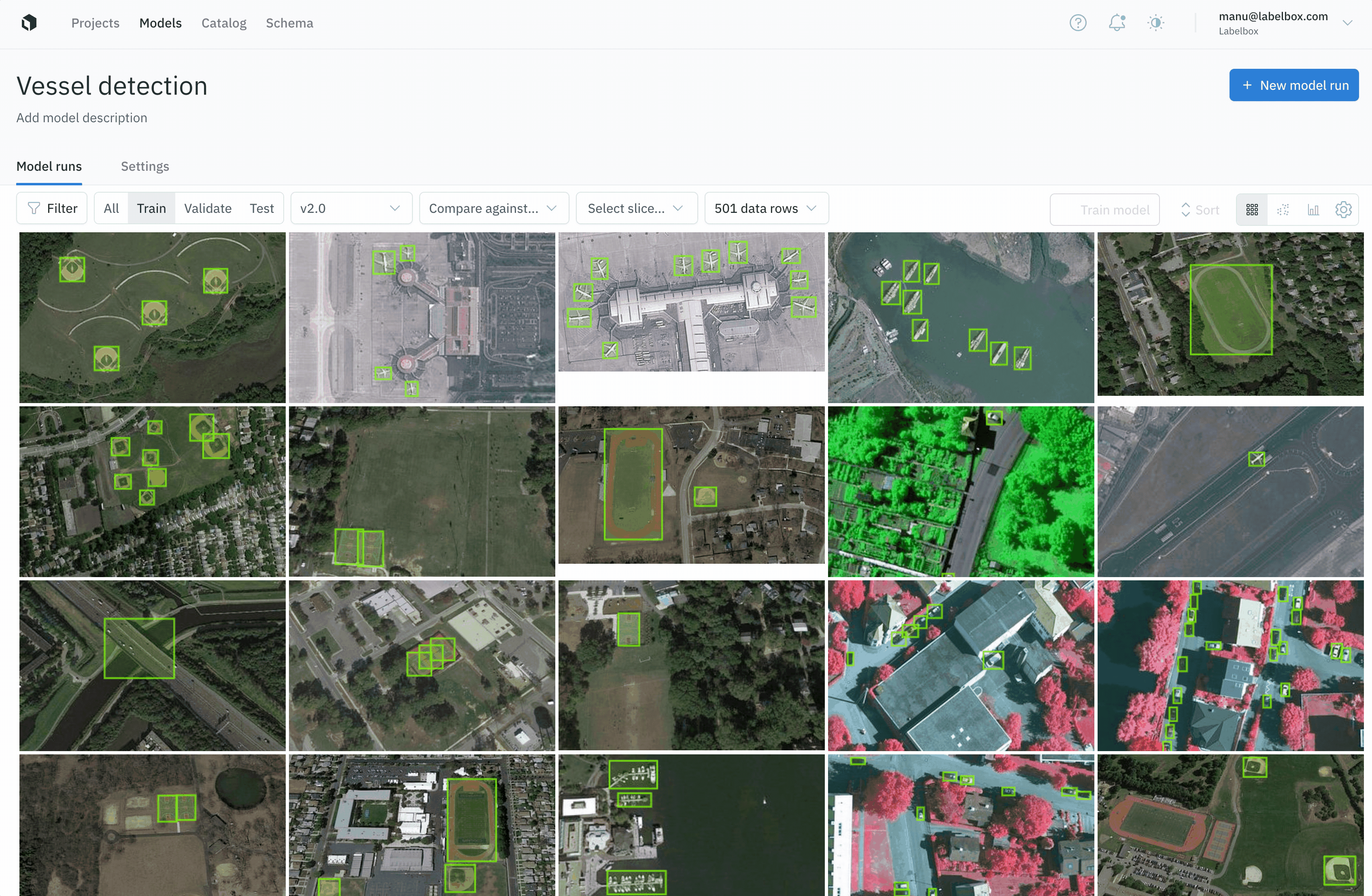
Task: Select the Test data split toggle
Action: pyautogui.click(x=261, y=208)
